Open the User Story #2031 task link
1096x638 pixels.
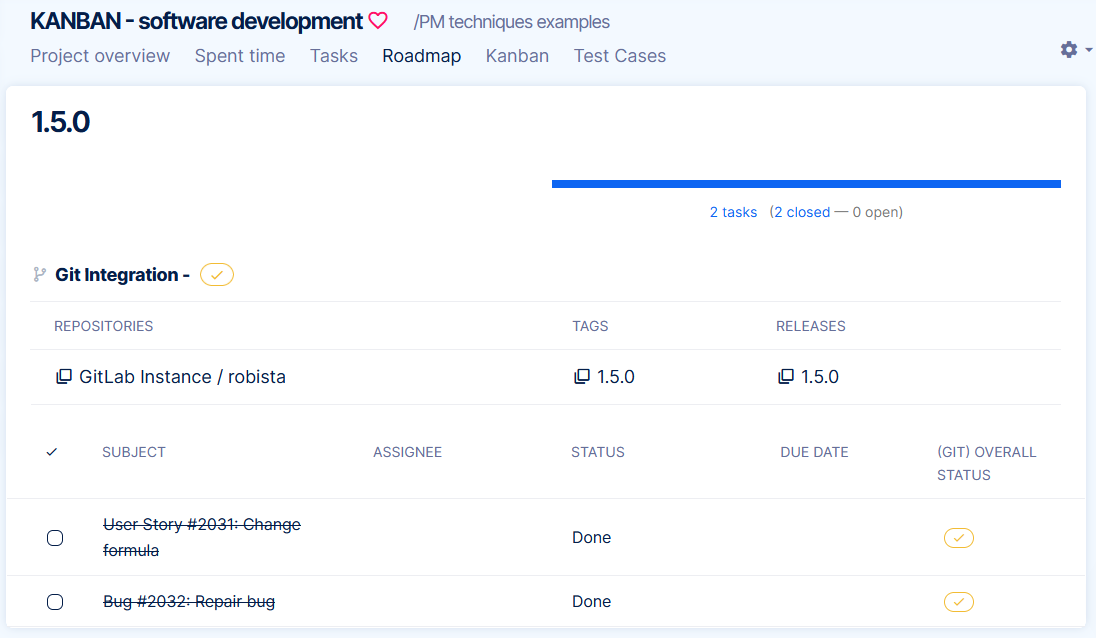(x=201, y=525)
